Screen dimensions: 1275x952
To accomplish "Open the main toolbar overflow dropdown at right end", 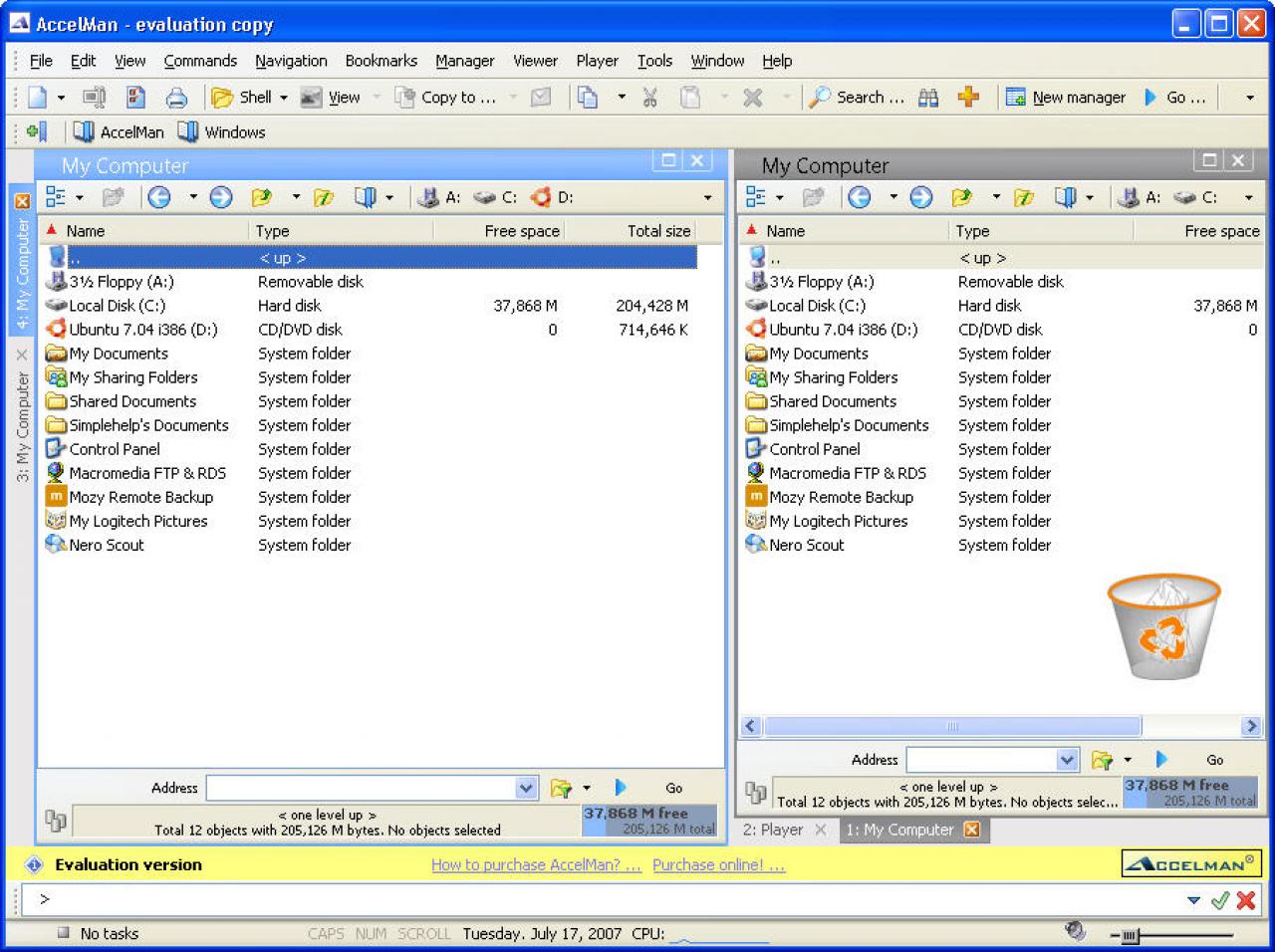I will click(1249, 98).
